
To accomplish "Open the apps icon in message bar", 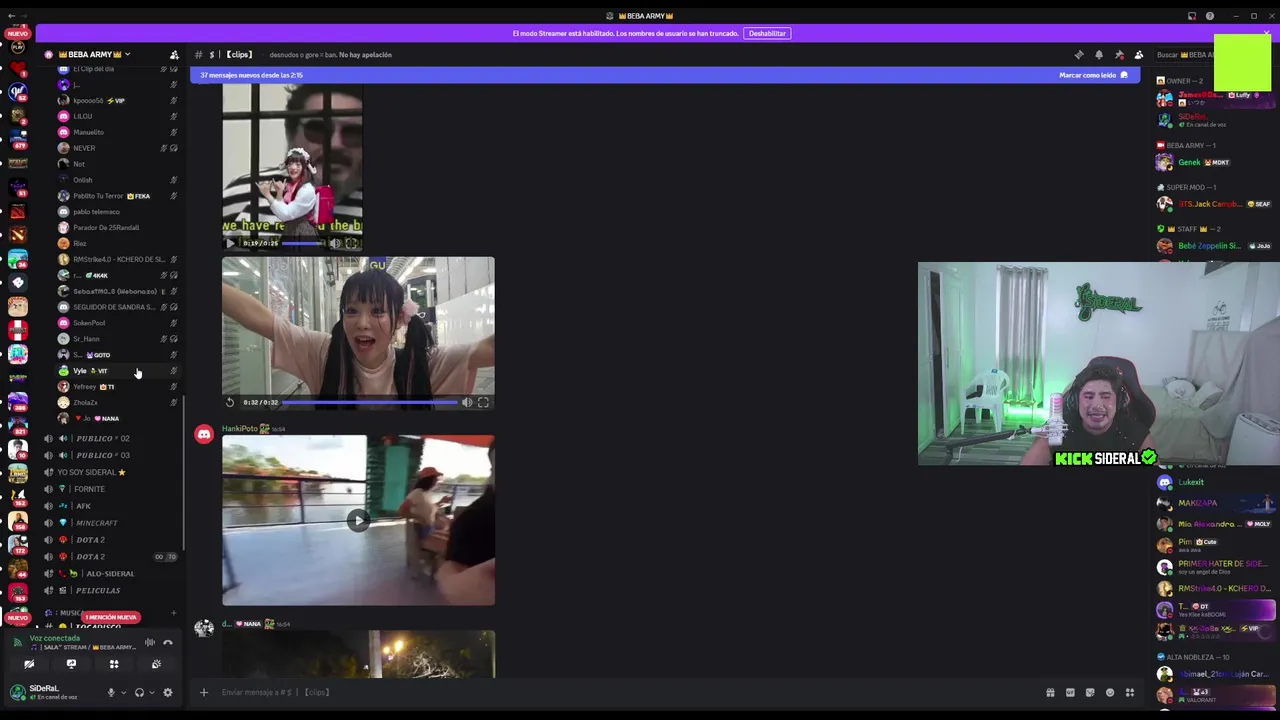I will [x=1130, y=692].
